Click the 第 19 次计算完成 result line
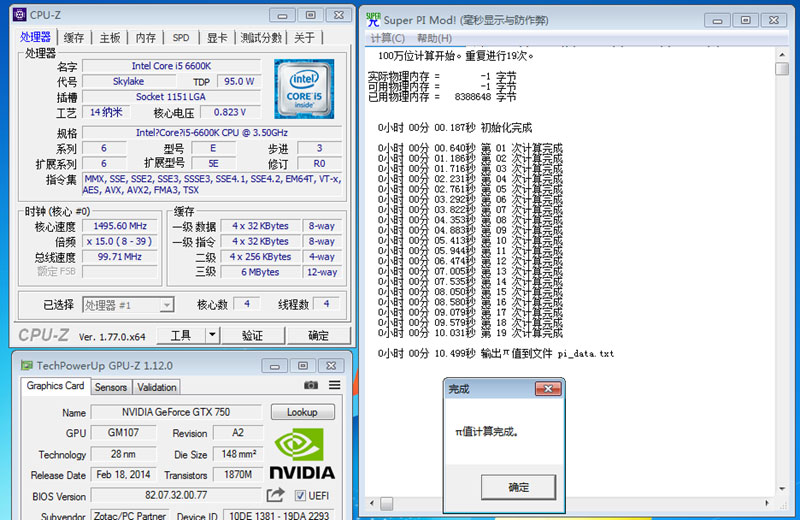800x520 pixels. [470, 333]
